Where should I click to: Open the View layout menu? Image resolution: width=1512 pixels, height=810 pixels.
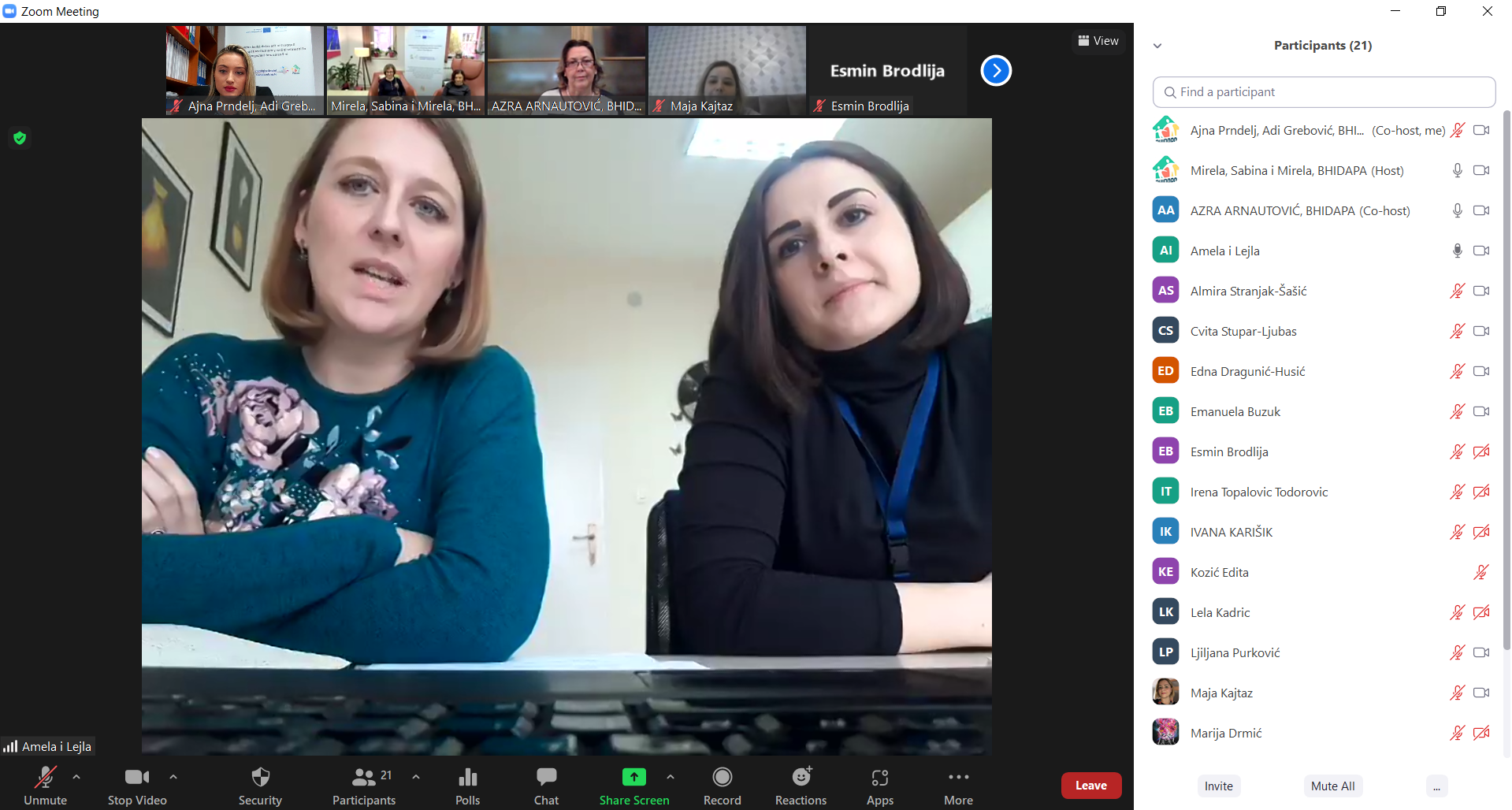click(x=1098, y=41)
